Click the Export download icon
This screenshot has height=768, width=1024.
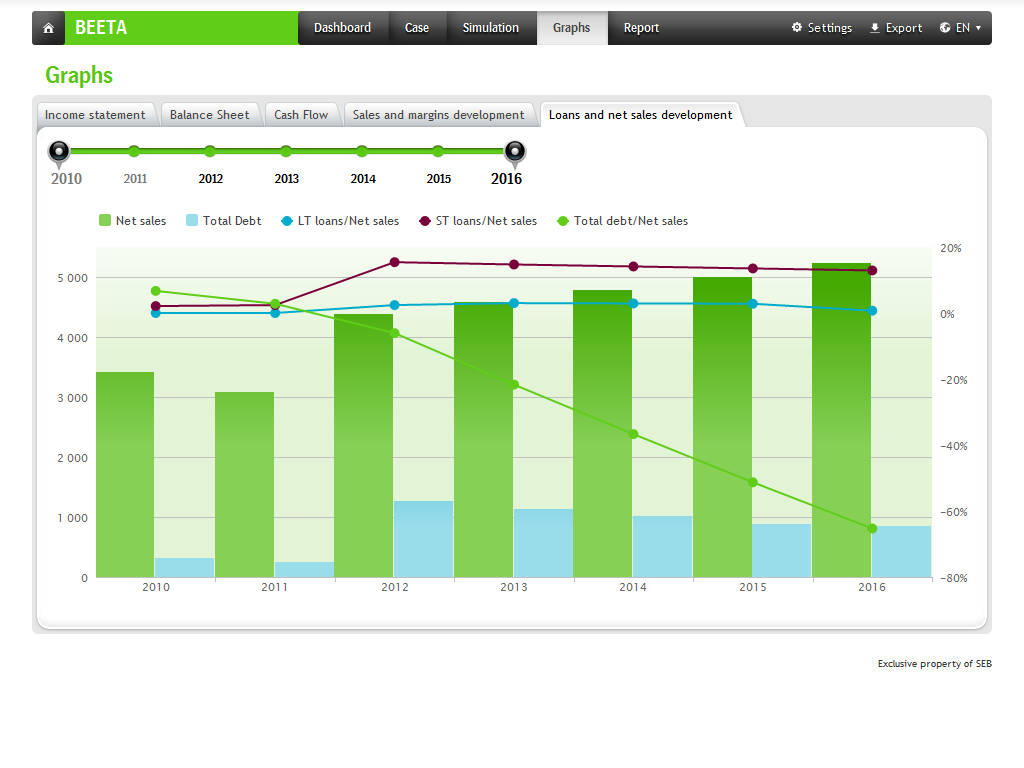[x=875, y=28]
